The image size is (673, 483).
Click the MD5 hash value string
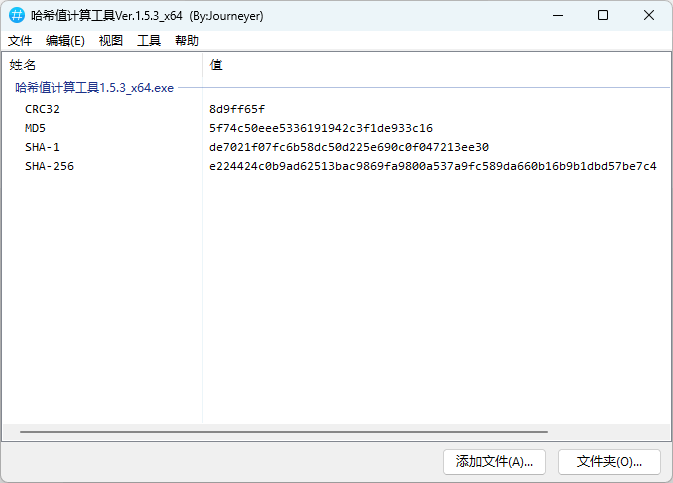[x=321, y=128]
